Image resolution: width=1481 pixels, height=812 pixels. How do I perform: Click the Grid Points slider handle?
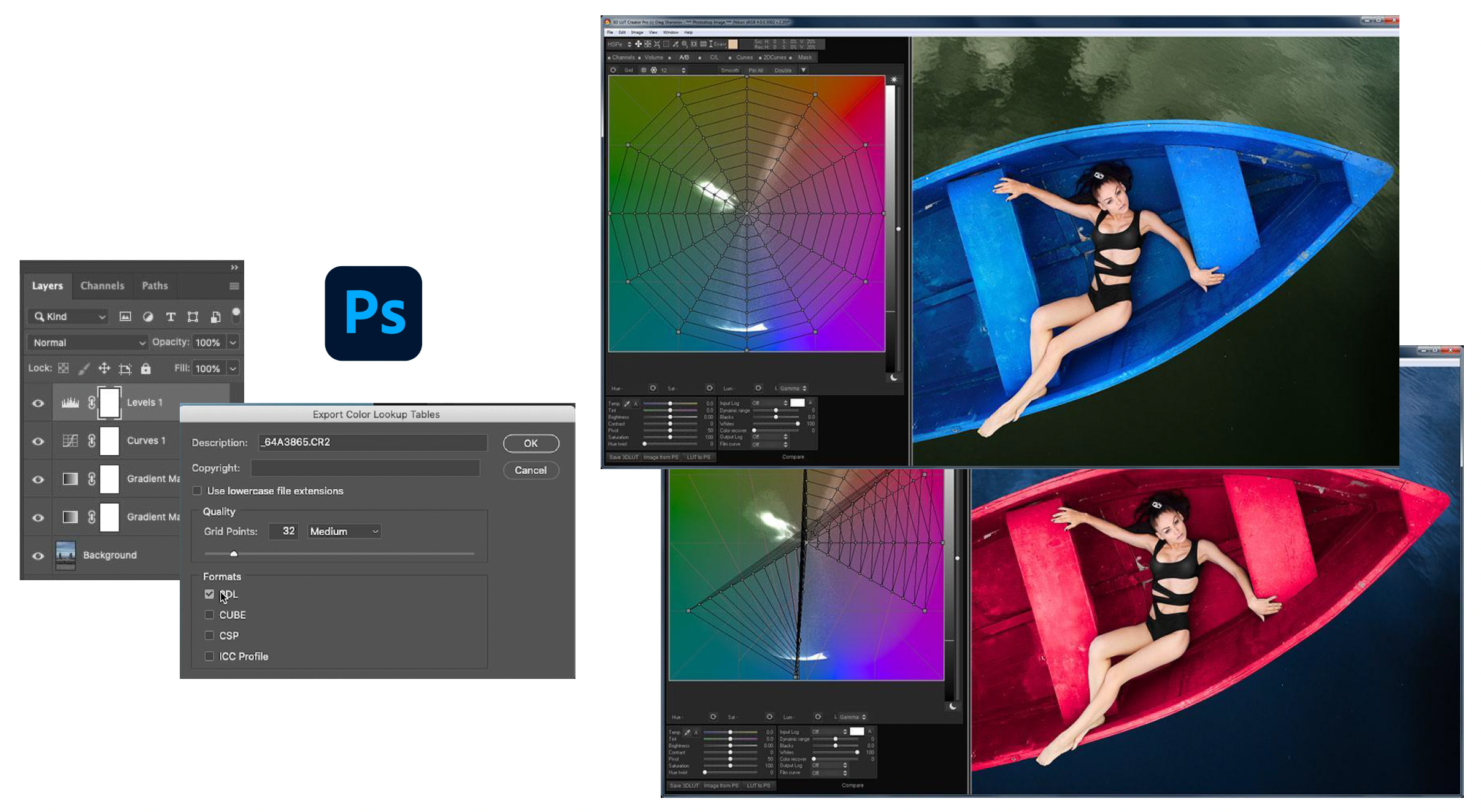pos(234,554)
